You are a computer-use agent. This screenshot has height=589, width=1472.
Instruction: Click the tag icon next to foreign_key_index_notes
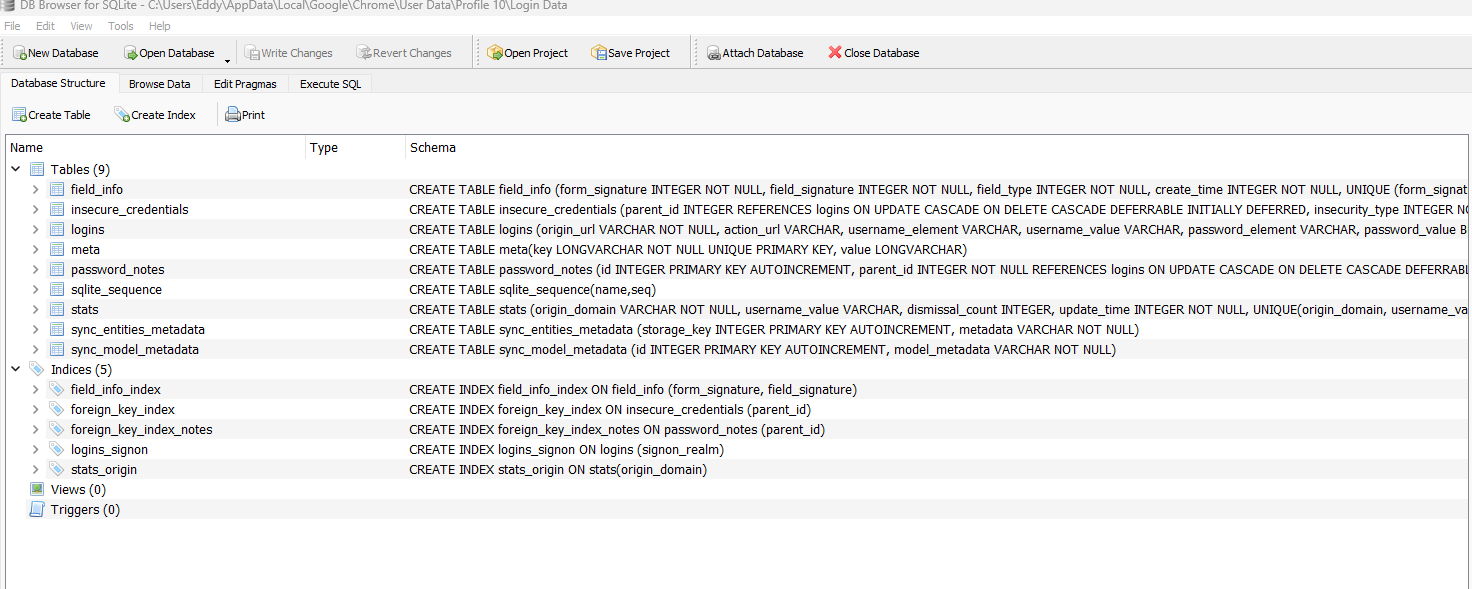57,429
